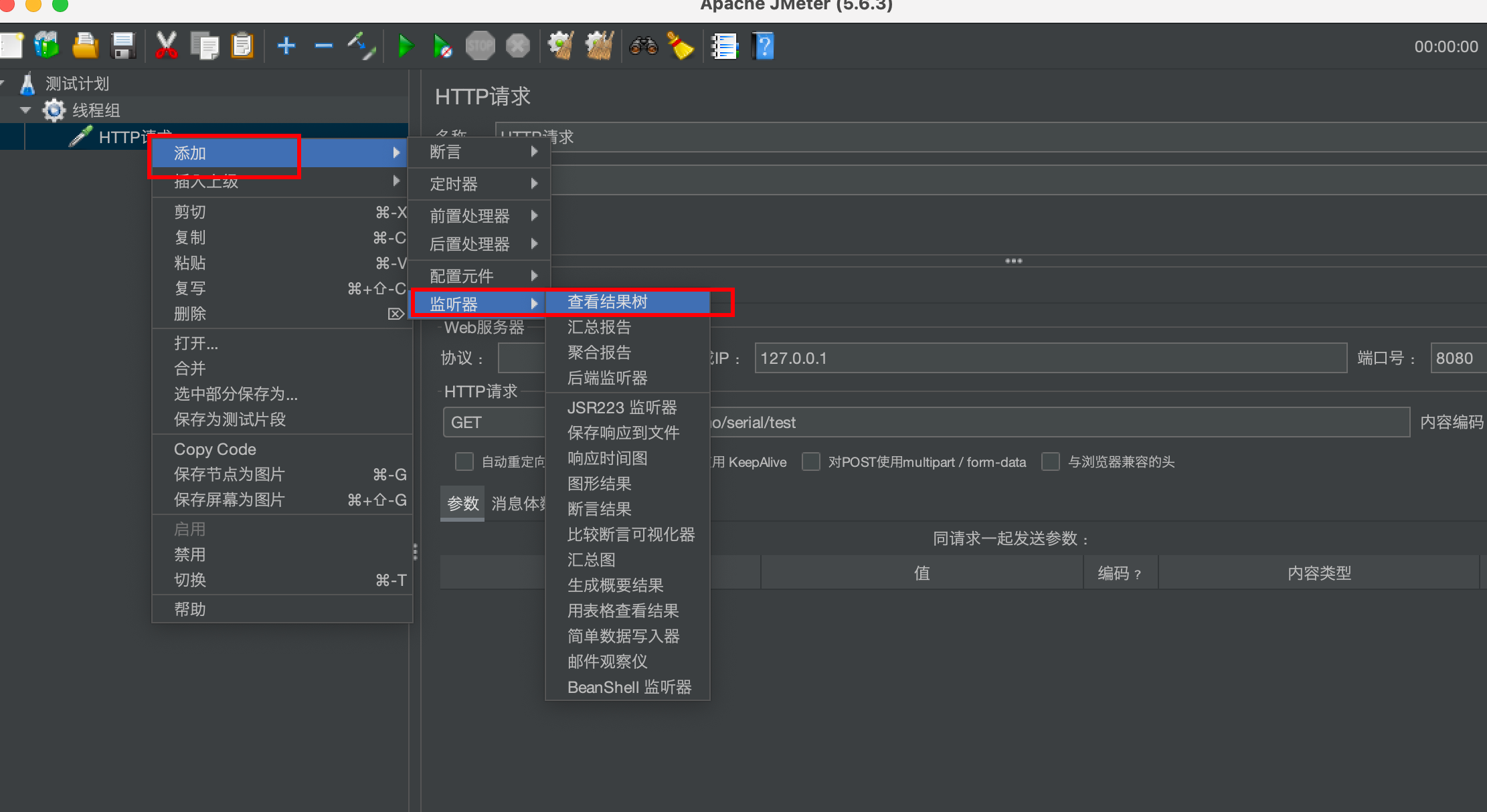
Task: Collapse the 线程组 tree node arrow
Action: pyautogui.click(x=25, y=110)
